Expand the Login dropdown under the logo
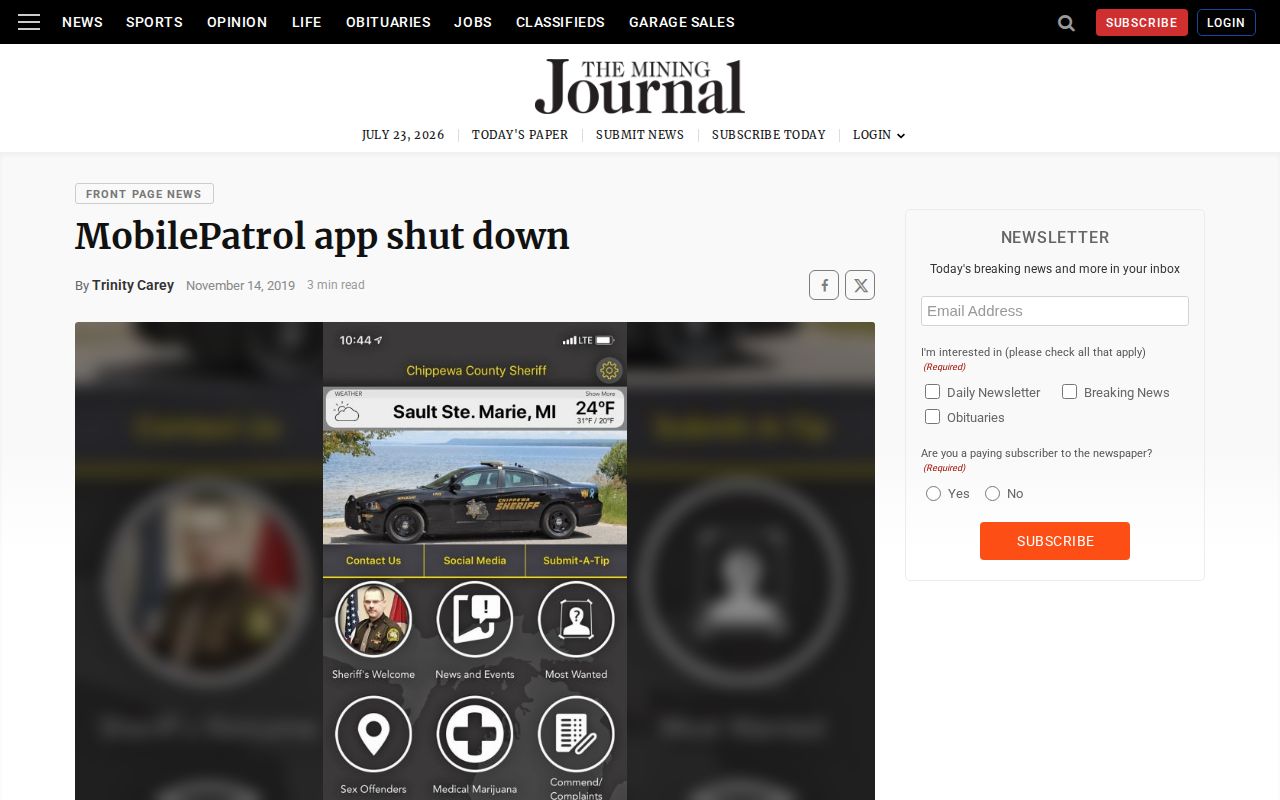 tap(879, 135)
